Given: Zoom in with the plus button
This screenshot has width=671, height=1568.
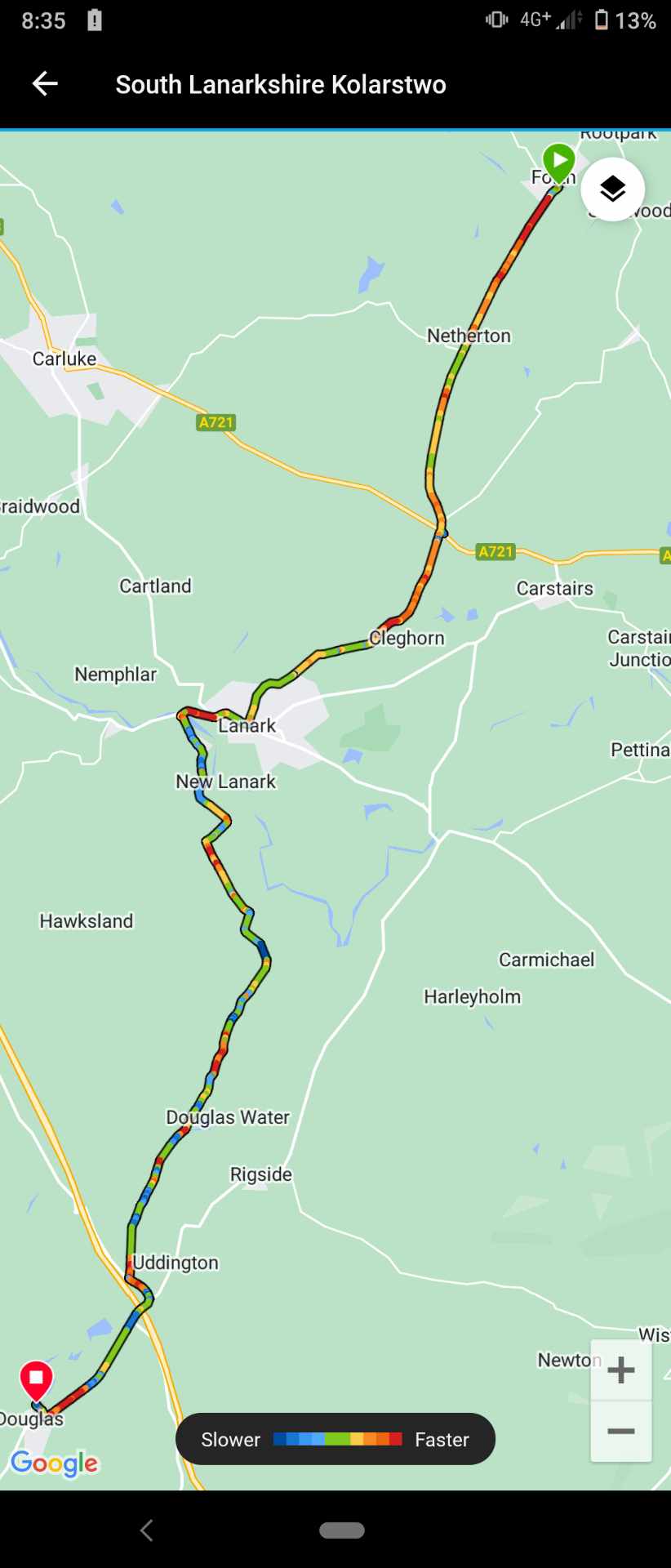Looking at the screenshot, I should click(x=621, y=1370).
